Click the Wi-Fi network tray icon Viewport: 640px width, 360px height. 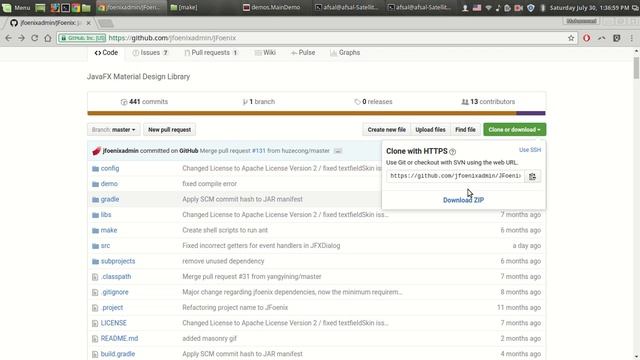(488, 8)
